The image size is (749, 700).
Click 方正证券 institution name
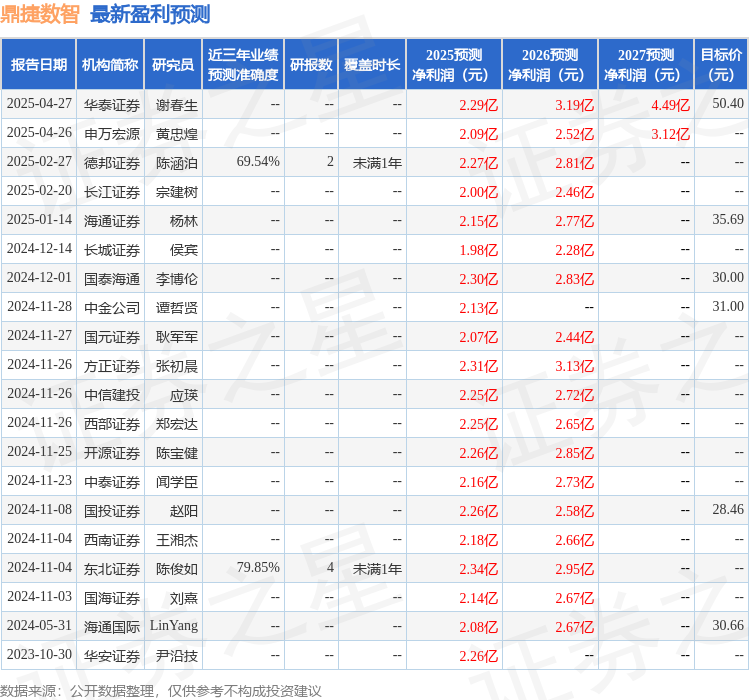coord(112,366)
